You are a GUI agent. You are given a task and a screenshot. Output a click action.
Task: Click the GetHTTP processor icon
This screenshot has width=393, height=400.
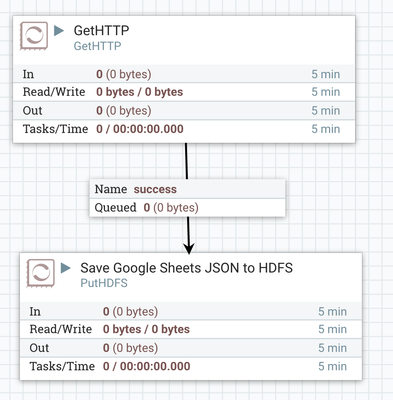coord(34,36)
